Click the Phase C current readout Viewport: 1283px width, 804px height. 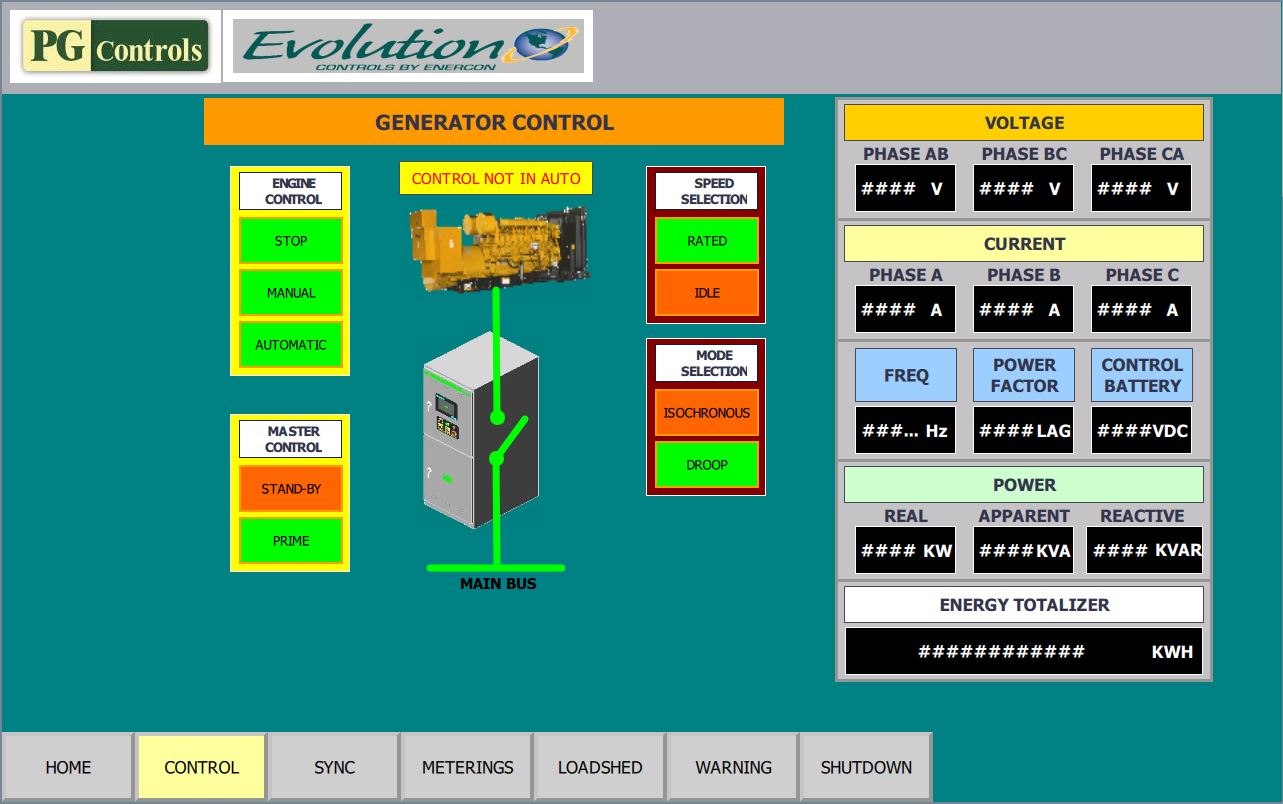coord(1142,309)
